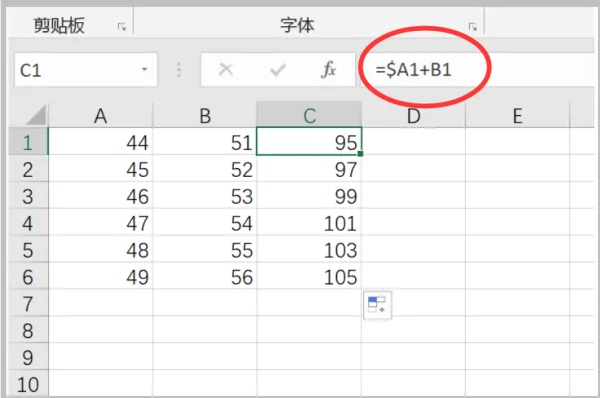The width and height of the screenshot is (600, 398).
Task: Expand the Name Box dropdown arrow
Action: click(144, 69)
